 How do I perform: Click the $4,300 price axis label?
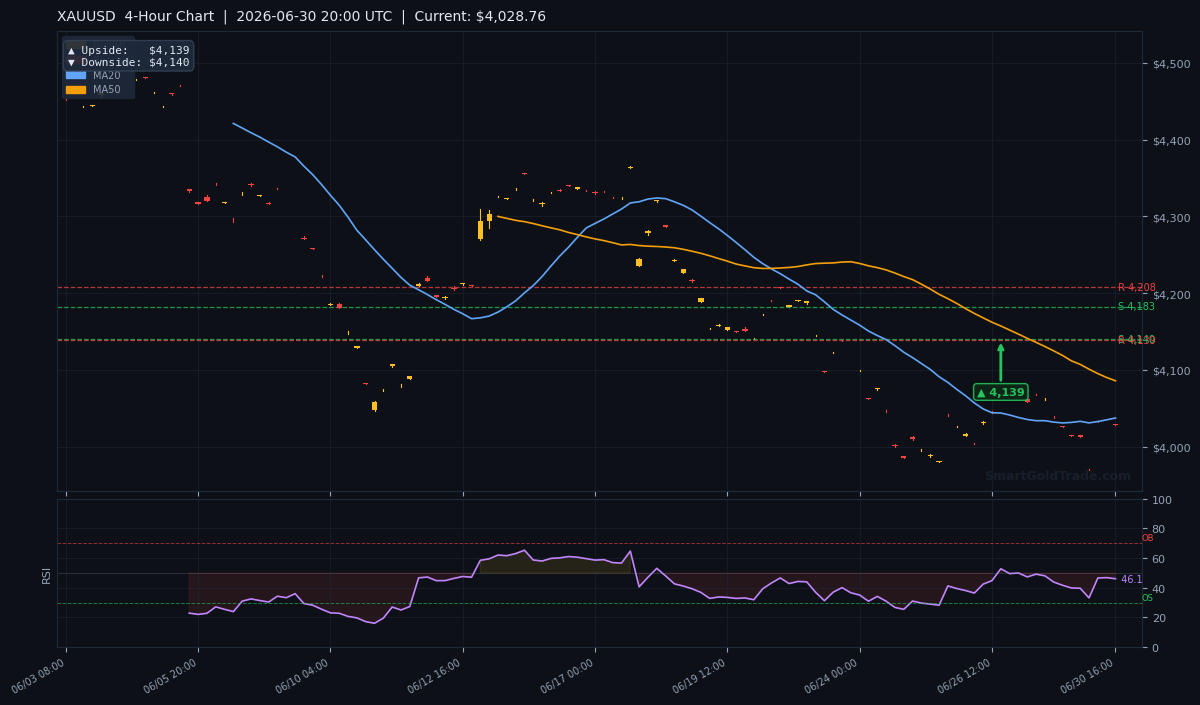tap(1171, 218)
